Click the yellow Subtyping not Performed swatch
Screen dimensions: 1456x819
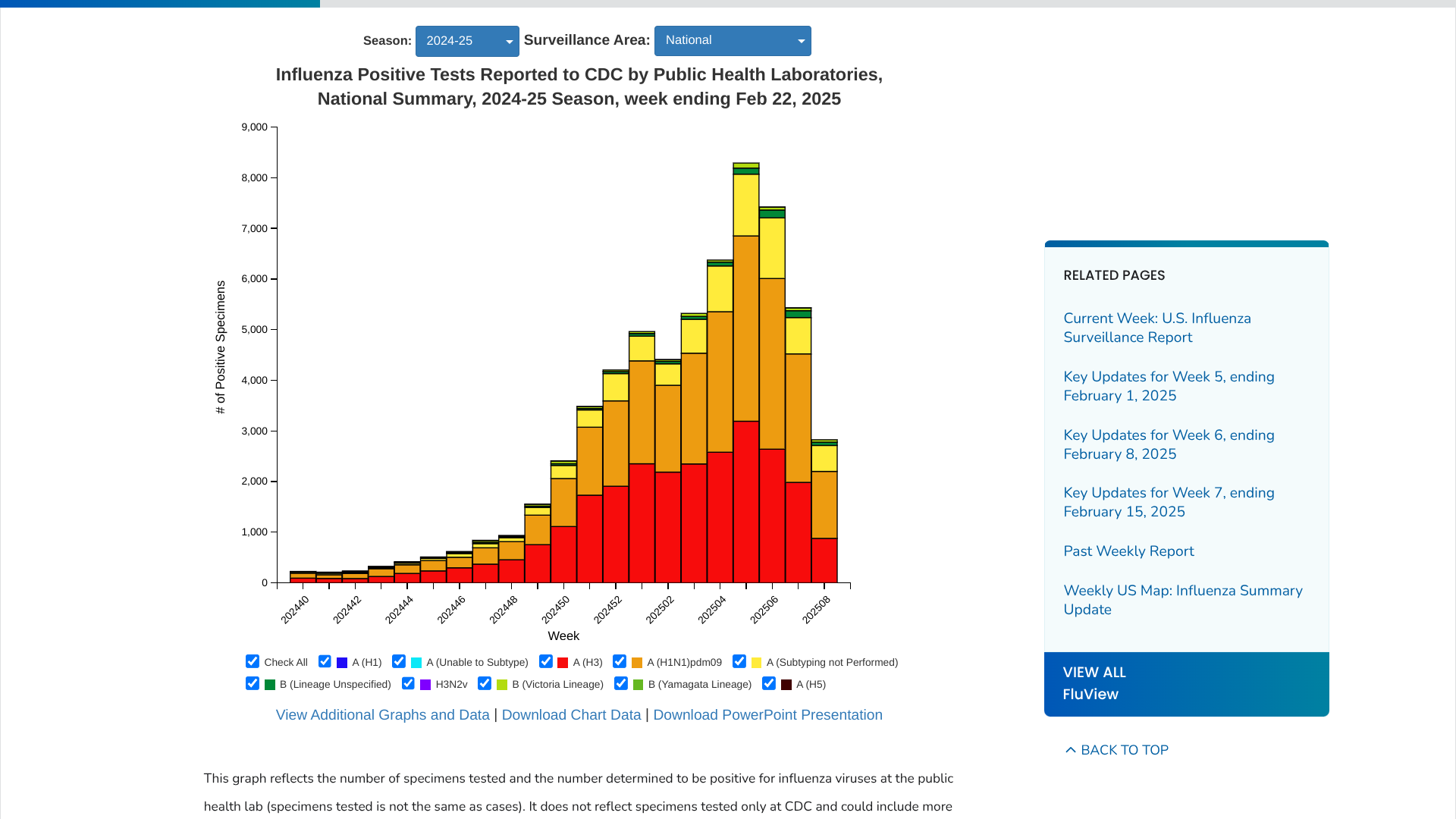[756, 663]
